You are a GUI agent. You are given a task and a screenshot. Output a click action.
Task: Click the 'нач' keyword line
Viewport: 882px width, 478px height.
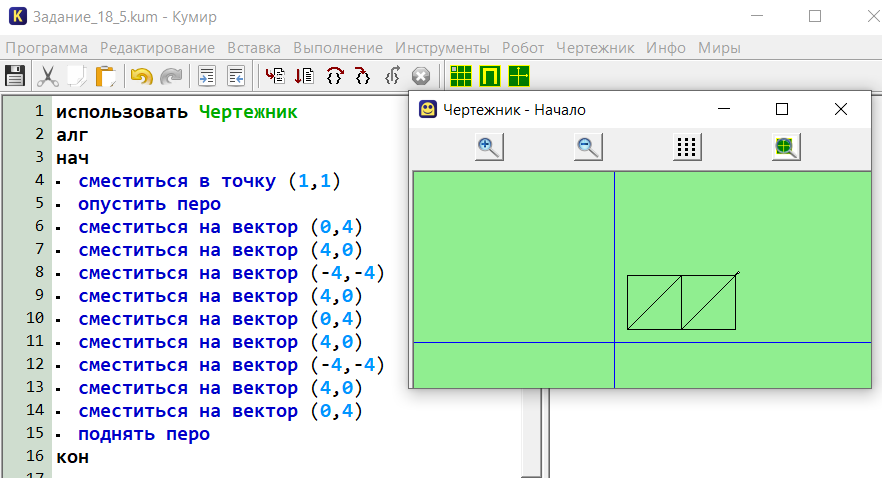pyautogui.click(x=73, y=158)
